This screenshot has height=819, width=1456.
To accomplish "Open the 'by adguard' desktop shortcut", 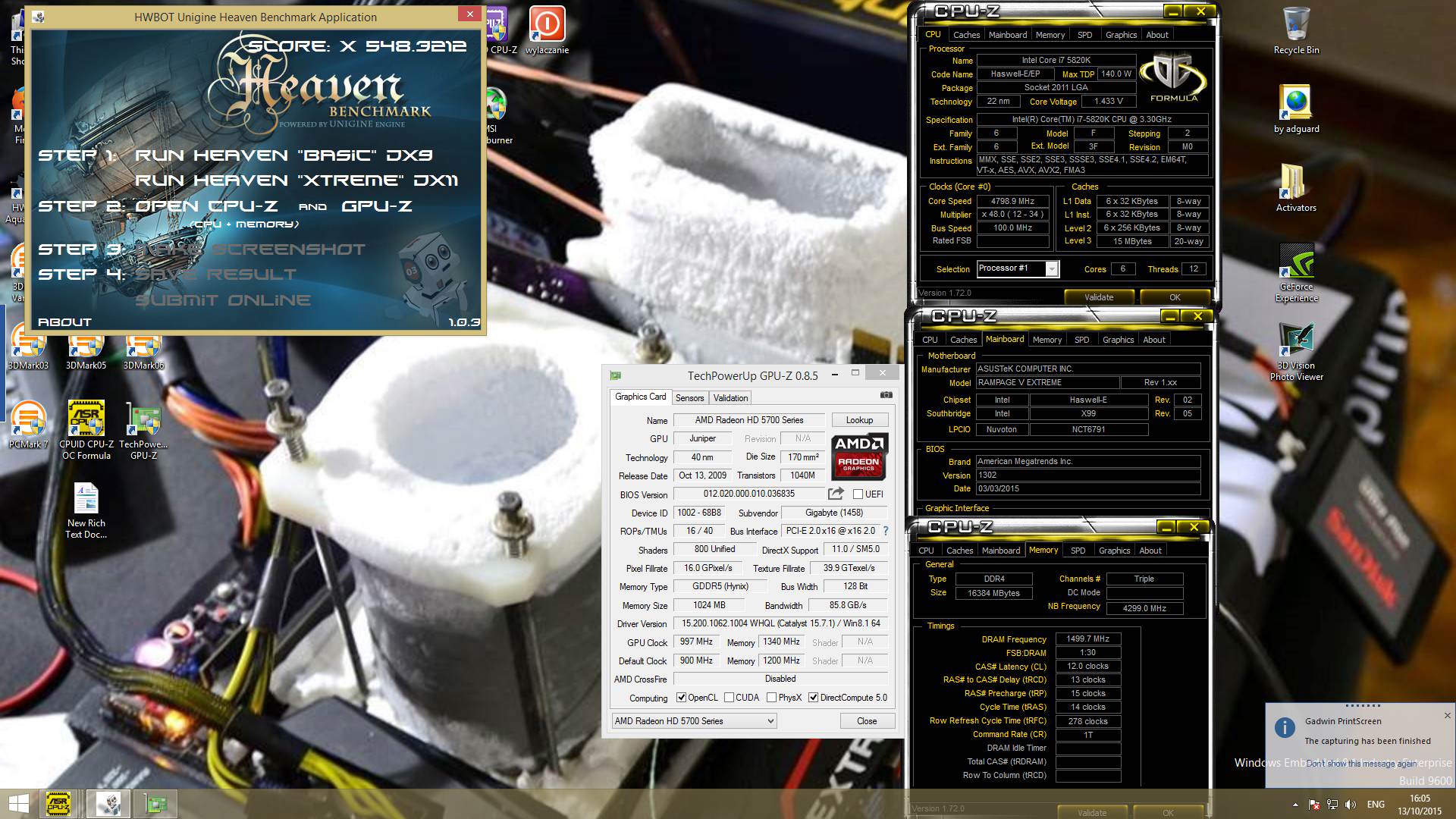I will tap(1296, 108).
